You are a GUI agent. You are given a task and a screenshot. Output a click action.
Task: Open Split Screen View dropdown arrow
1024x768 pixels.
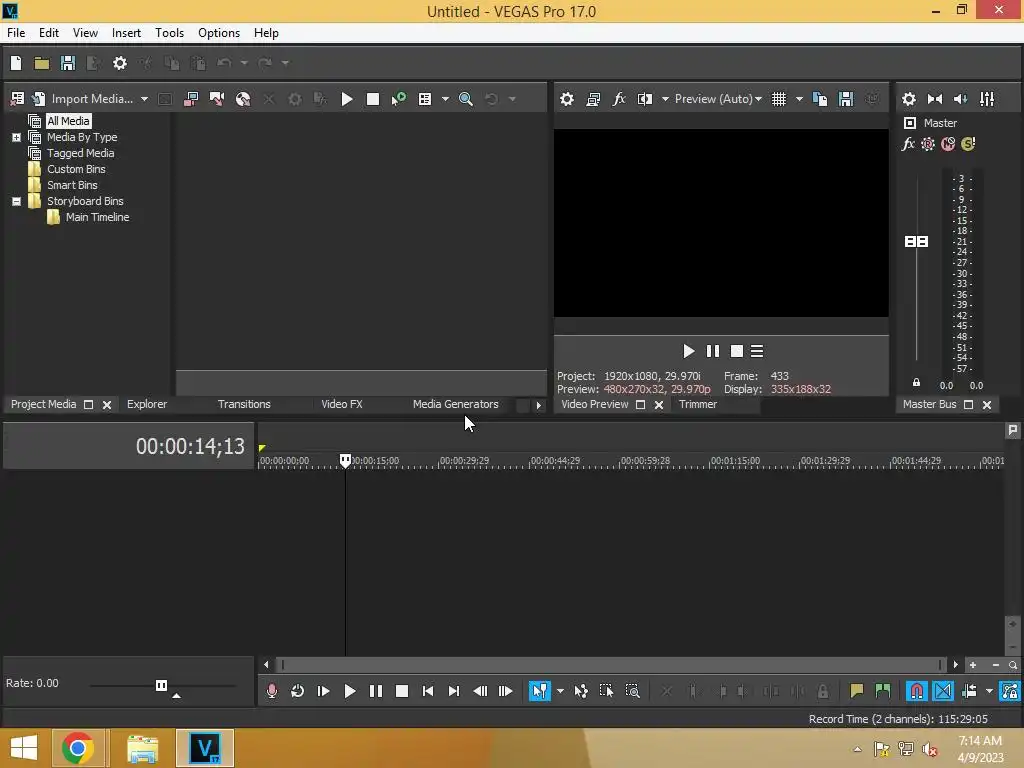665,99
